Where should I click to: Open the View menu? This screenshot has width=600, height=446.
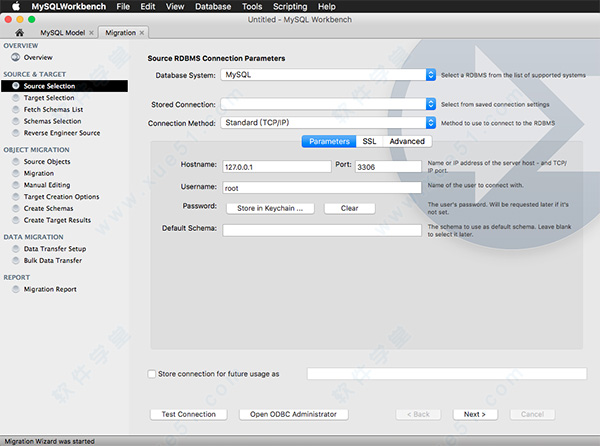[x=175, y=7]
